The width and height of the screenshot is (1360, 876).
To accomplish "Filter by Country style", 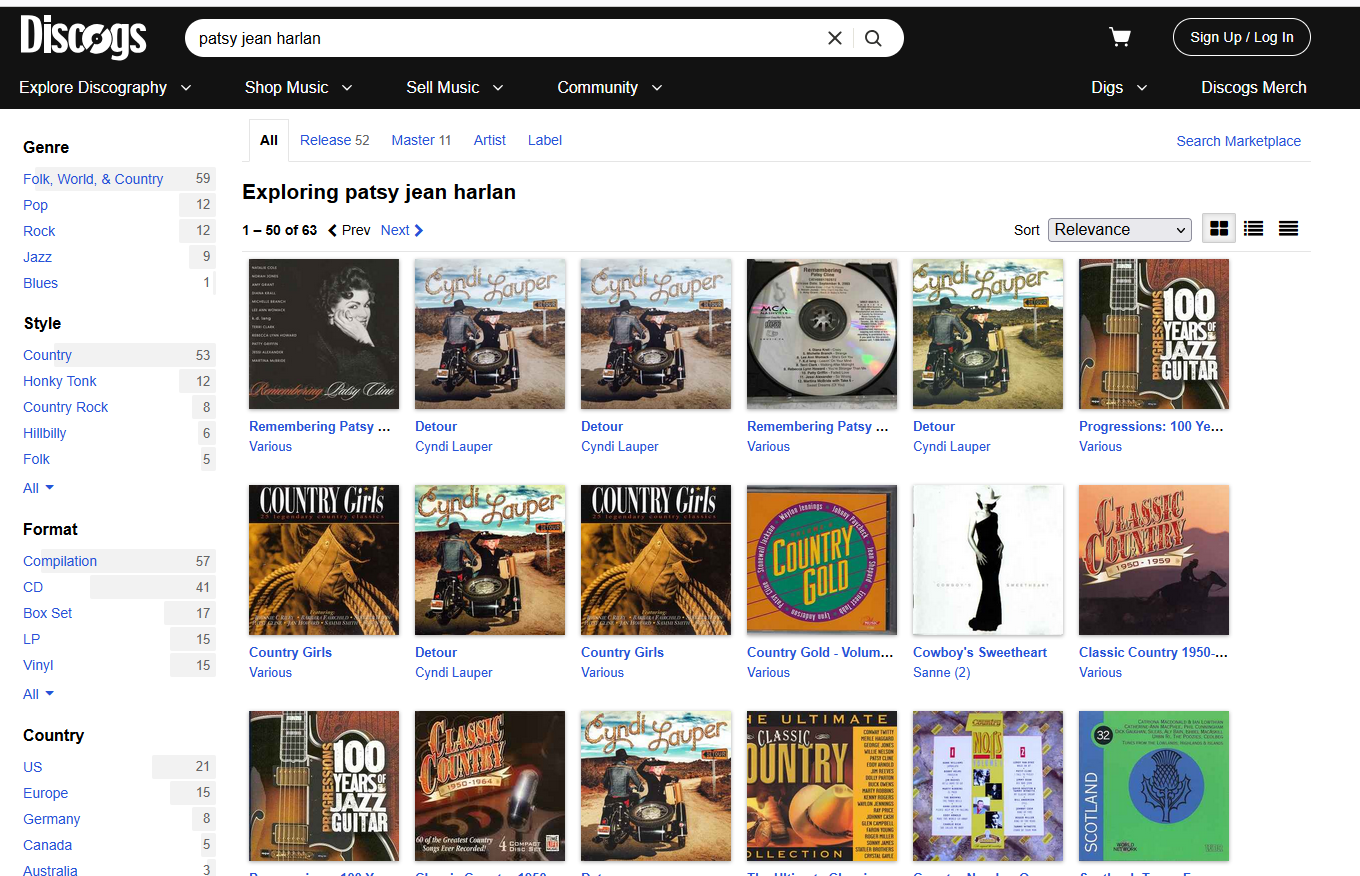I will pyautogui.click(x=48, y=355).
